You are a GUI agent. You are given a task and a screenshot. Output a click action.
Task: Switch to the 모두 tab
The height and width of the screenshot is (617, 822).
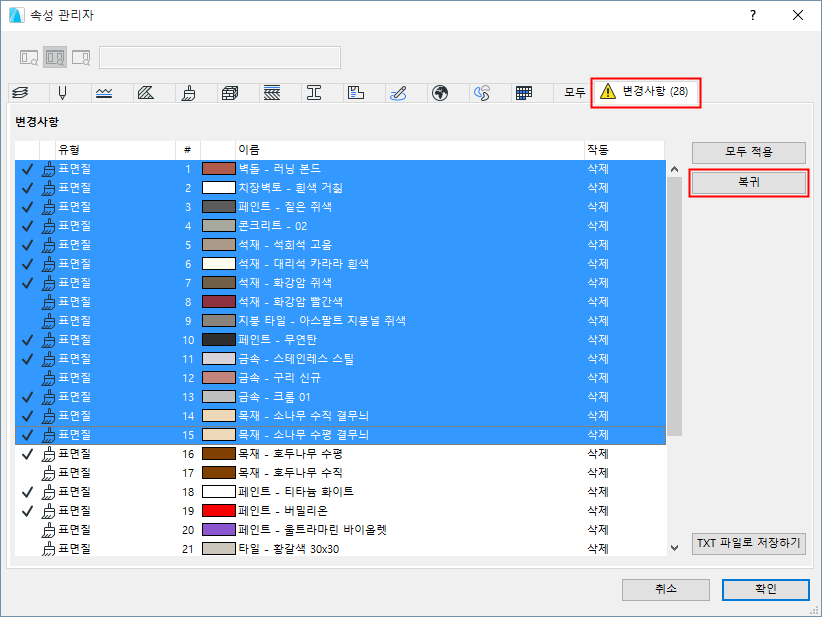[574, 93]
